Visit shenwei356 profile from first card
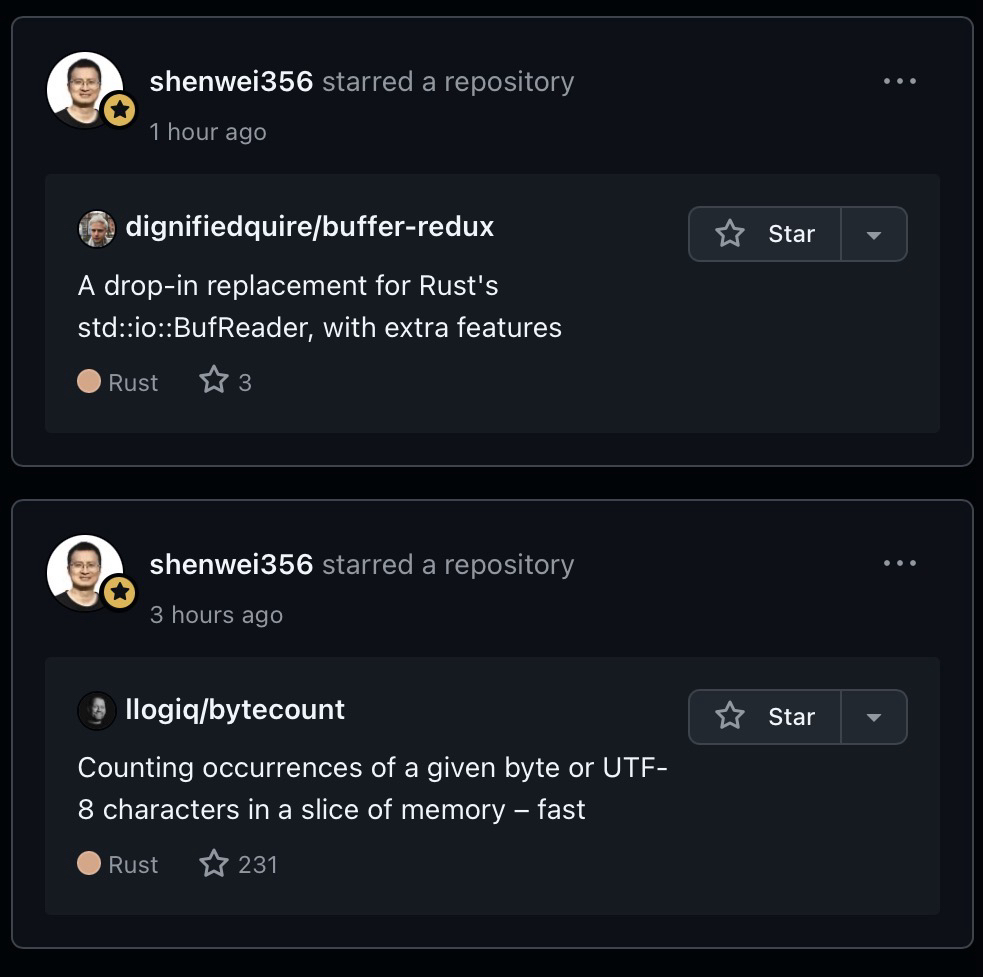 click(x=231, y=82)
